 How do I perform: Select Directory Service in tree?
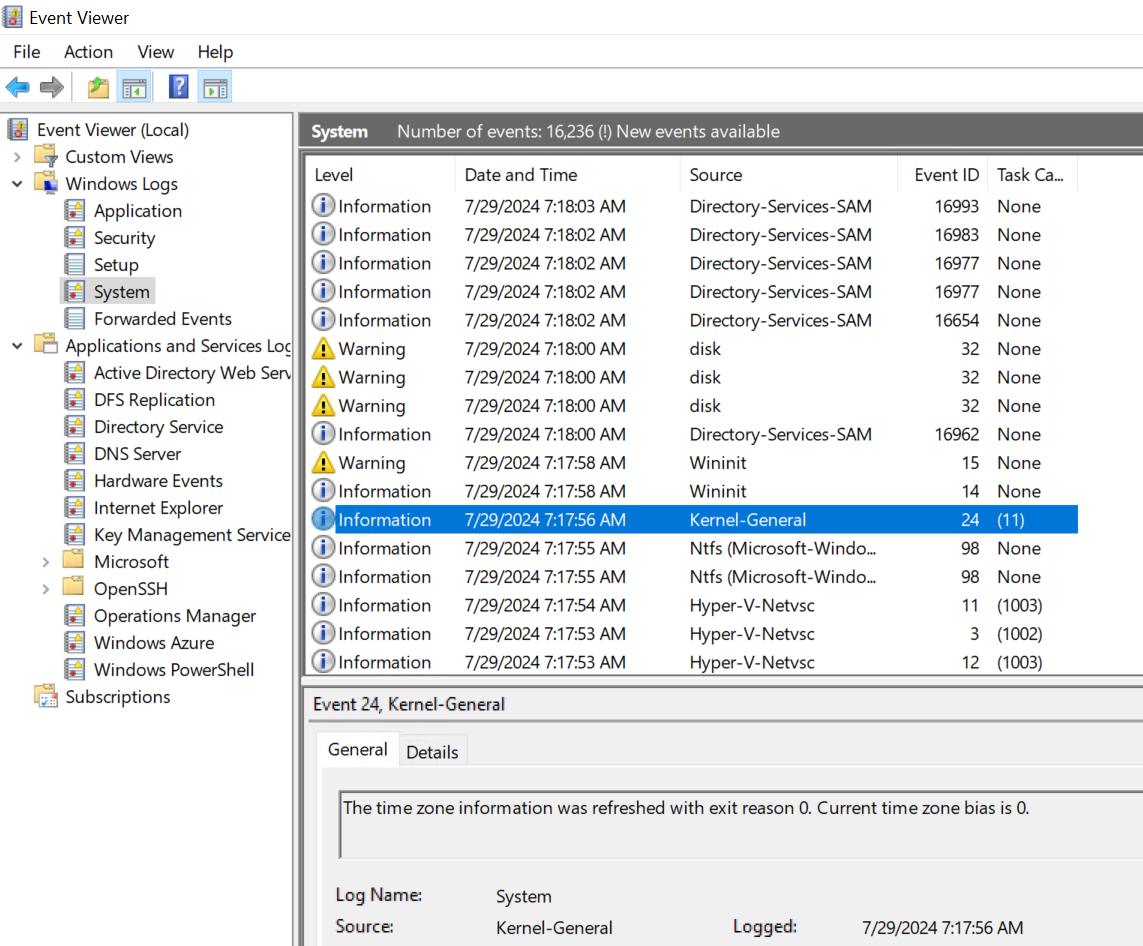[x=158, y=426]
